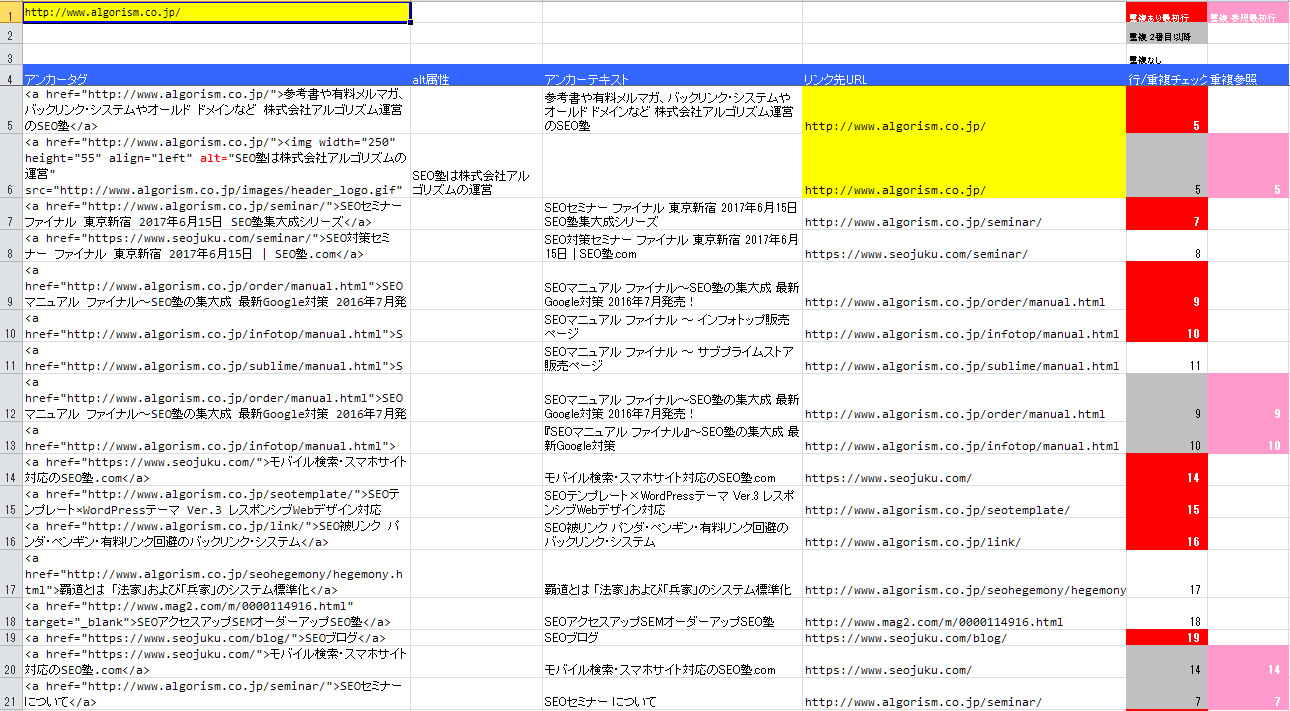Select URL cell http://www.mag2.com/m/0000114916.html
This screenshot has width=1290, height=711.
[x=964, y=614]
